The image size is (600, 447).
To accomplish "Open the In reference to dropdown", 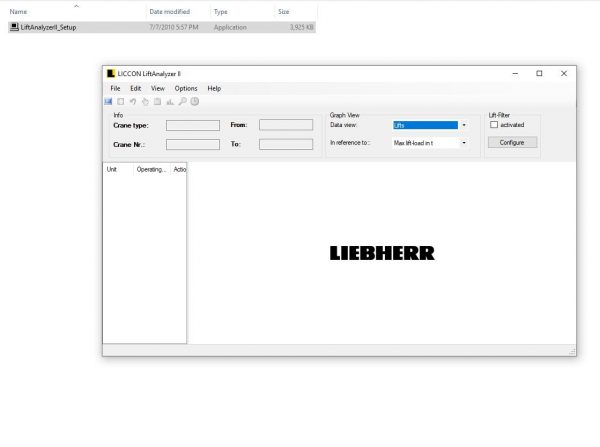I will [x=464, y=143].
